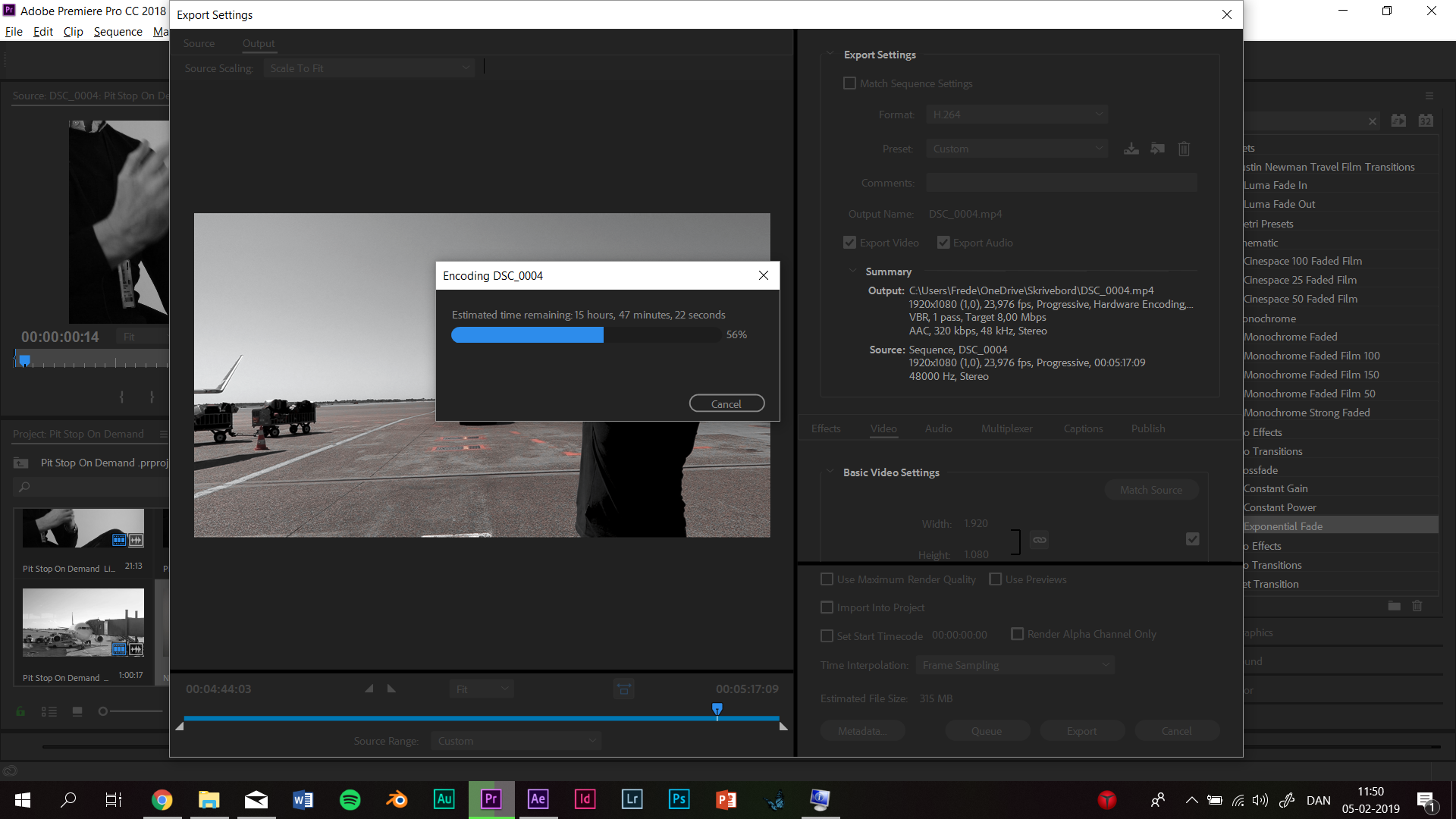Select the Save Preset icon
Screen dimensions: 1456x819
point(1131,148)
